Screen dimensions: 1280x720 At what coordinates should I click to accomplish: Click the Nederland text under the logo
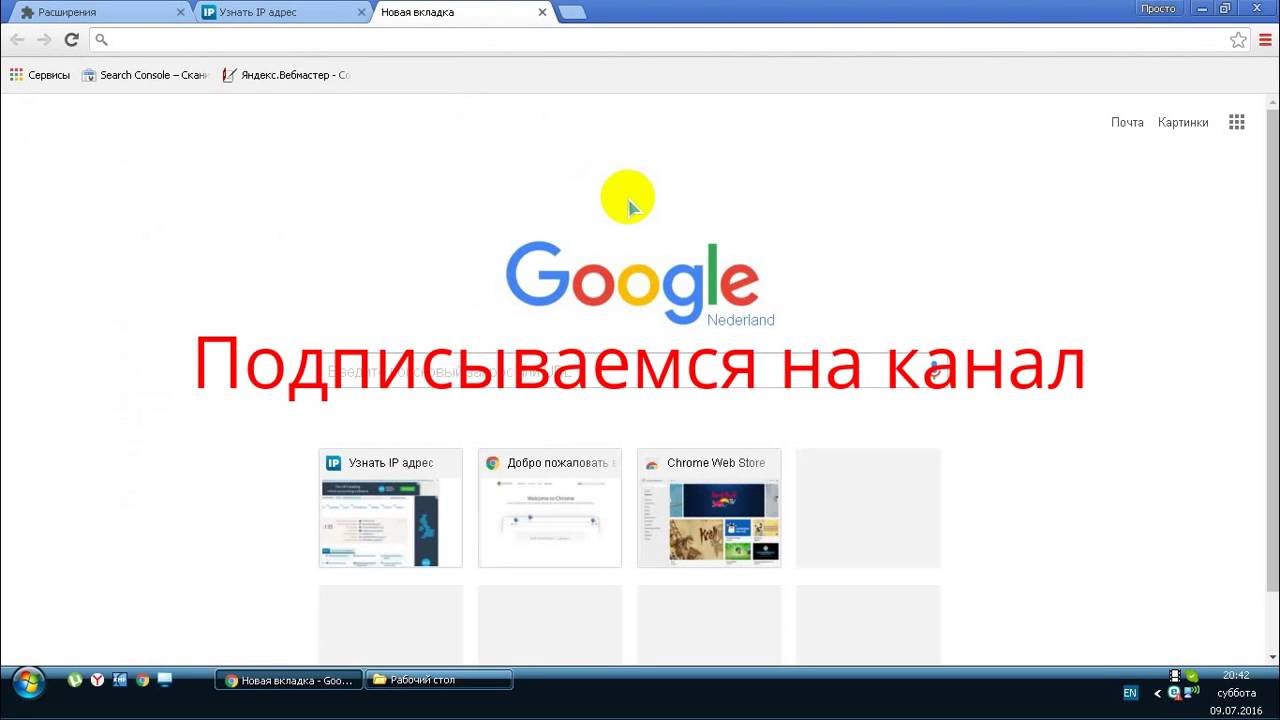[x=741, y=320]
